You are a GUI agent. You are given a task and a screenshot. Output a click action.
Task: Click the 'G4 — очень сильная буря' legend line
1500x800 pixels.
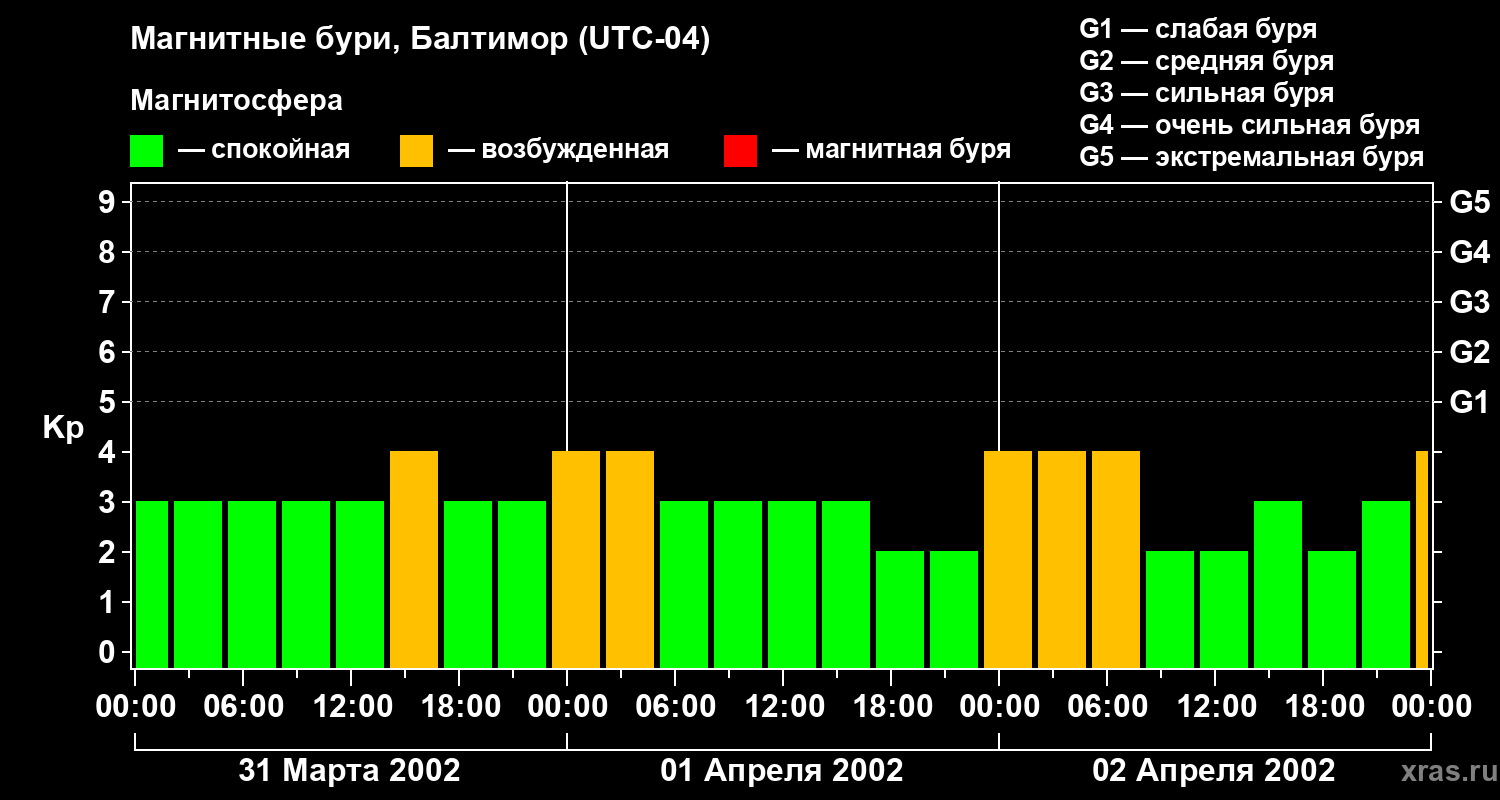point(1250,125)
